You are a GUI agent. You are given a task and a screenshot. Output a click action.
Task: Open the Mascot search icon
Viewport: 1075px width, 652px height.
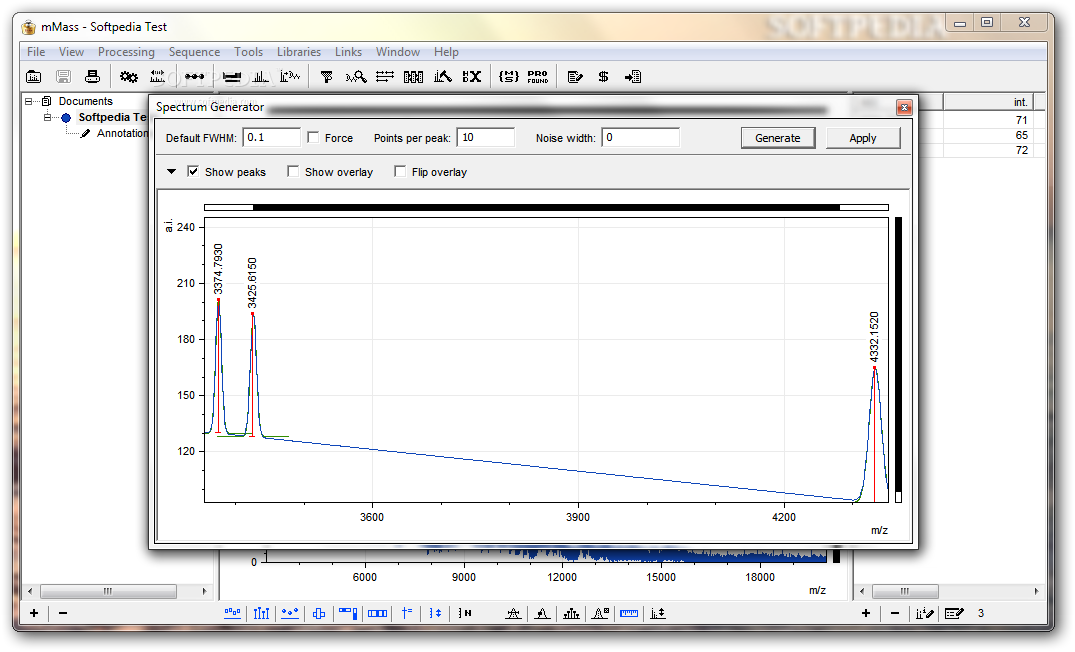(x=509, y=77)
